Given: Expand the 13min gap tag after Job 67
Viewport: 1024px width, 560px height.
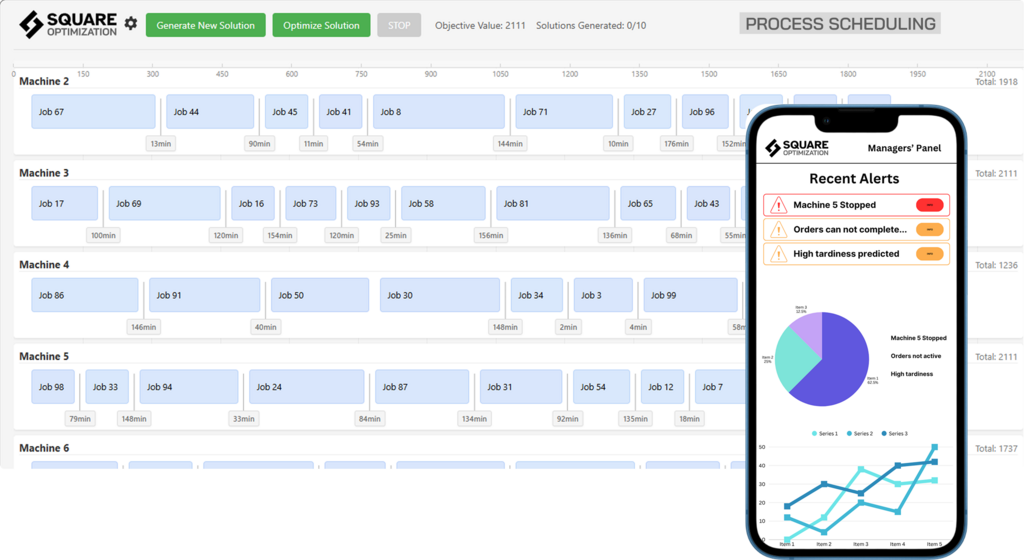Looking at the screenshot, I should pos(160,144).
